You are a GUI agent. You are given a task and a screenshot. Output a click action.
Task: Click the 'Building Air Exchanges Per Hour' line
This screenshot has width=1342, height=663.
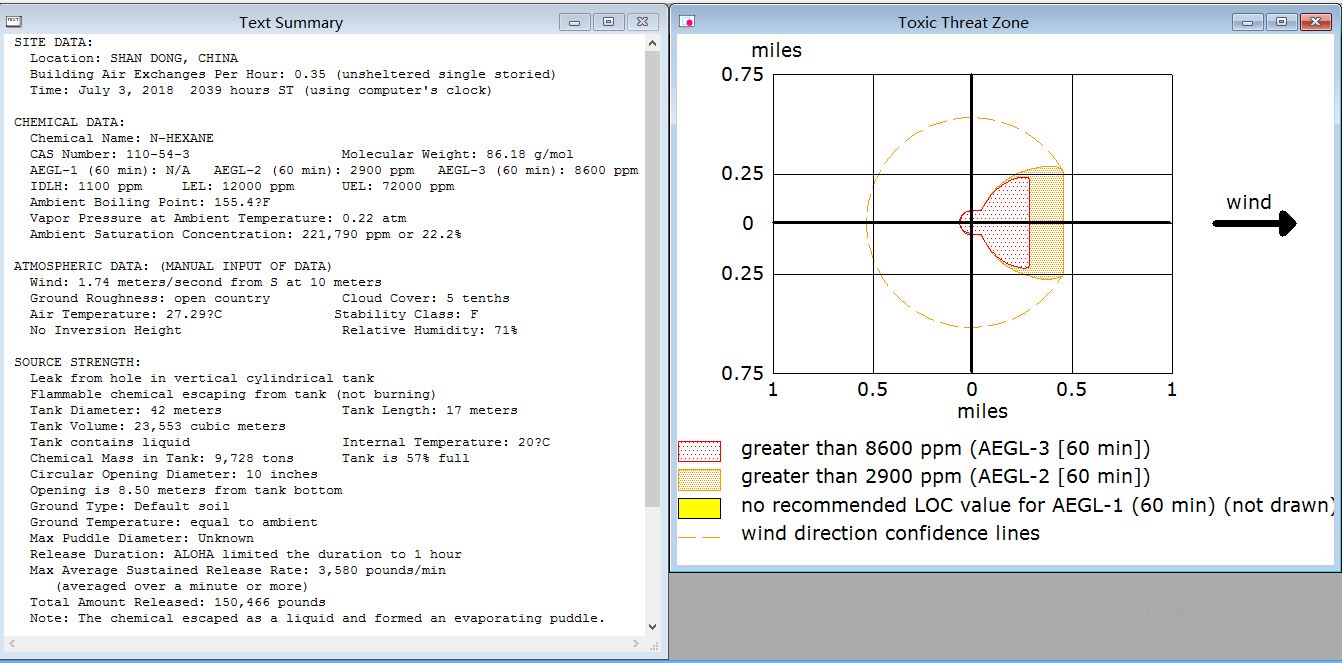[x=293, y=74]
